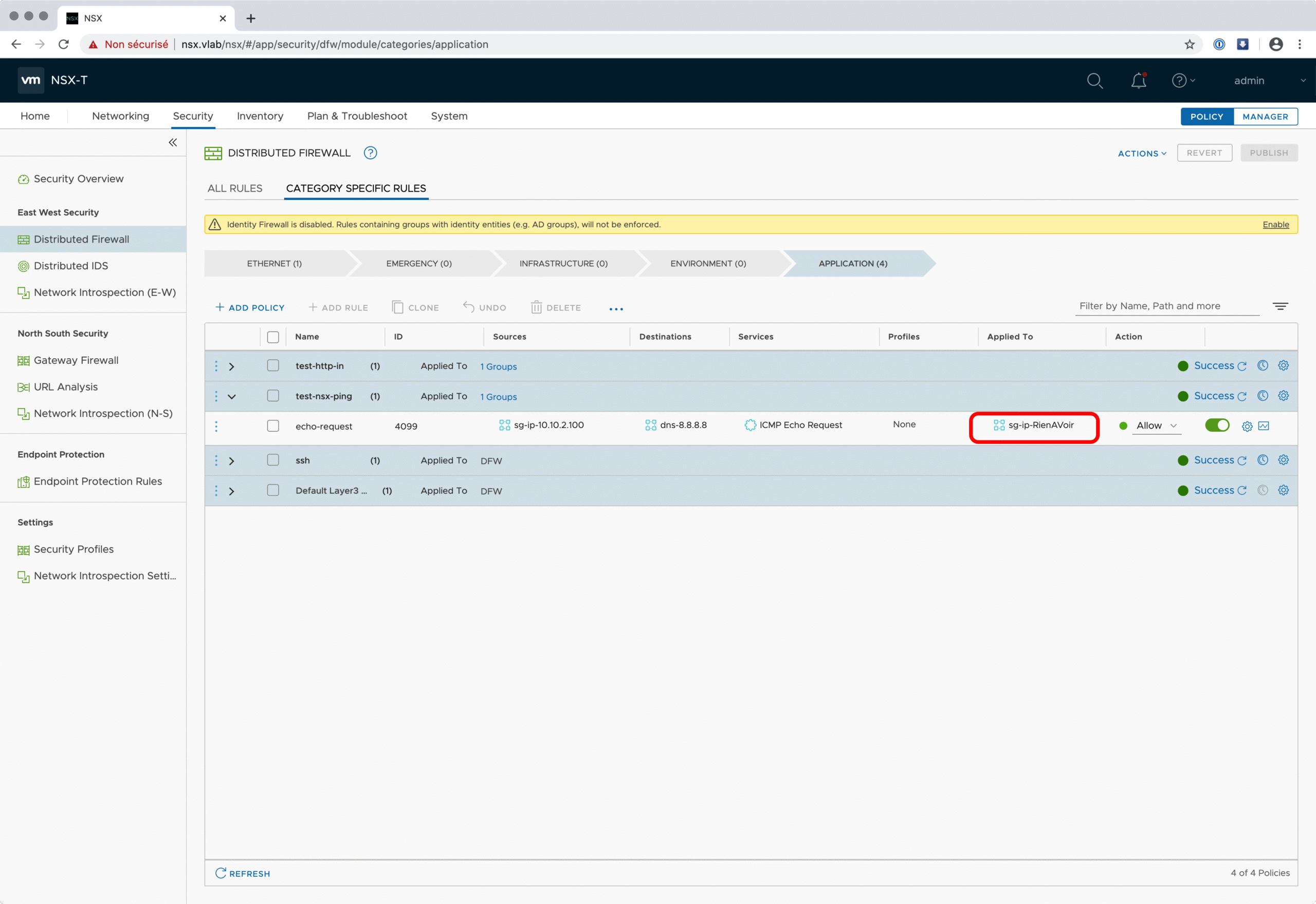Image resolution: width=1316 pixels, height=904 pixels.
Task: Click refresh icon next to test-http-in Success
Action: coord(1242,366)
